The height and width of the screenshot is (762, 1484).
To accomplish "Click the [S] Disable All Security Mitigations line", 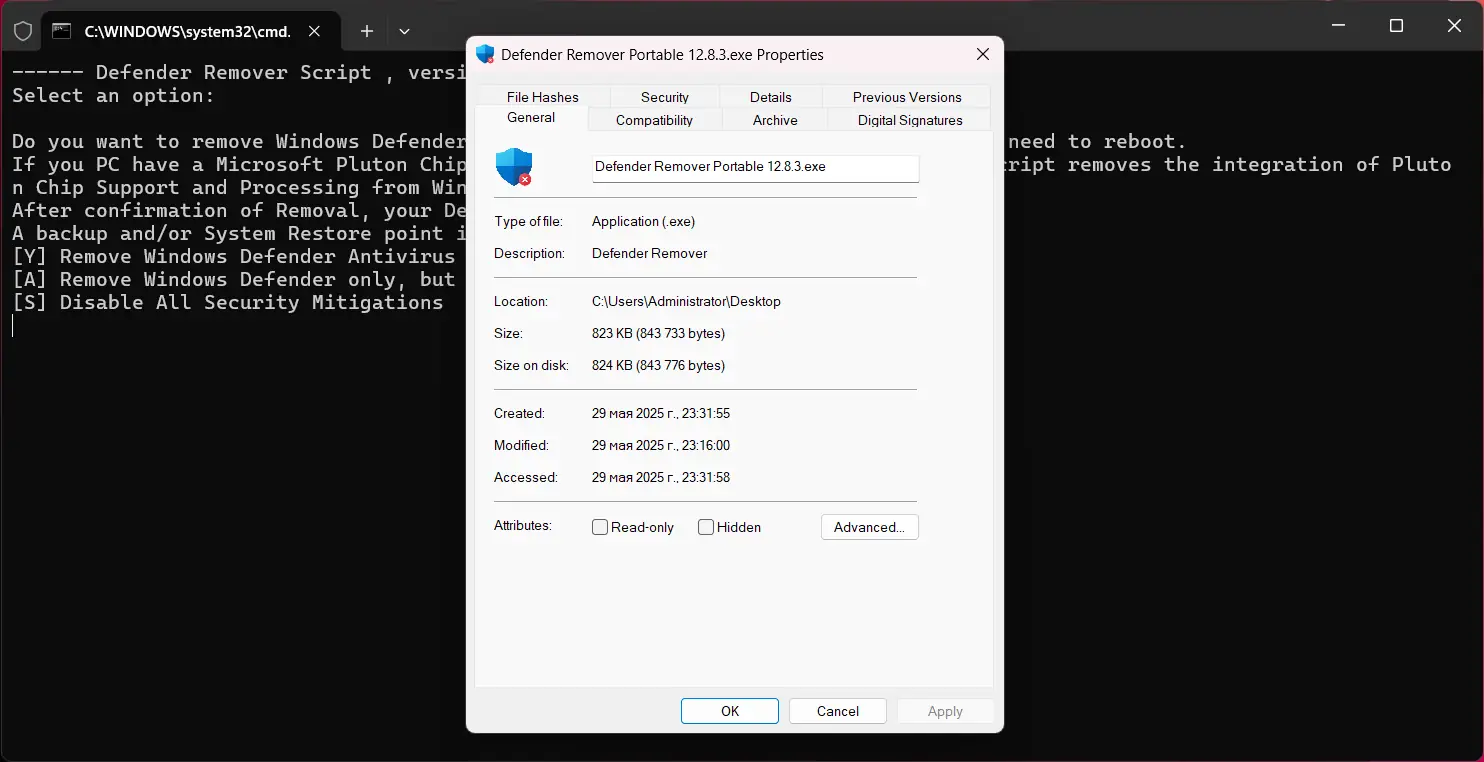I will (x=228, y=303).
